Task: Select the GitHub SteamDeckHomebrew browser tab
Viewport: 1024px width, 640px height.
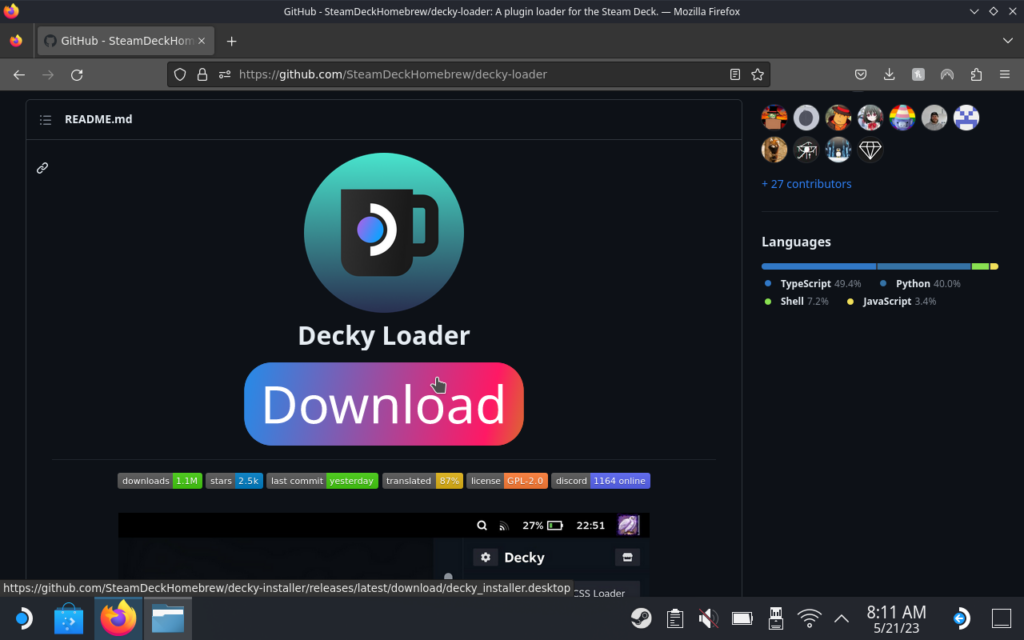Action: (120, 41)
